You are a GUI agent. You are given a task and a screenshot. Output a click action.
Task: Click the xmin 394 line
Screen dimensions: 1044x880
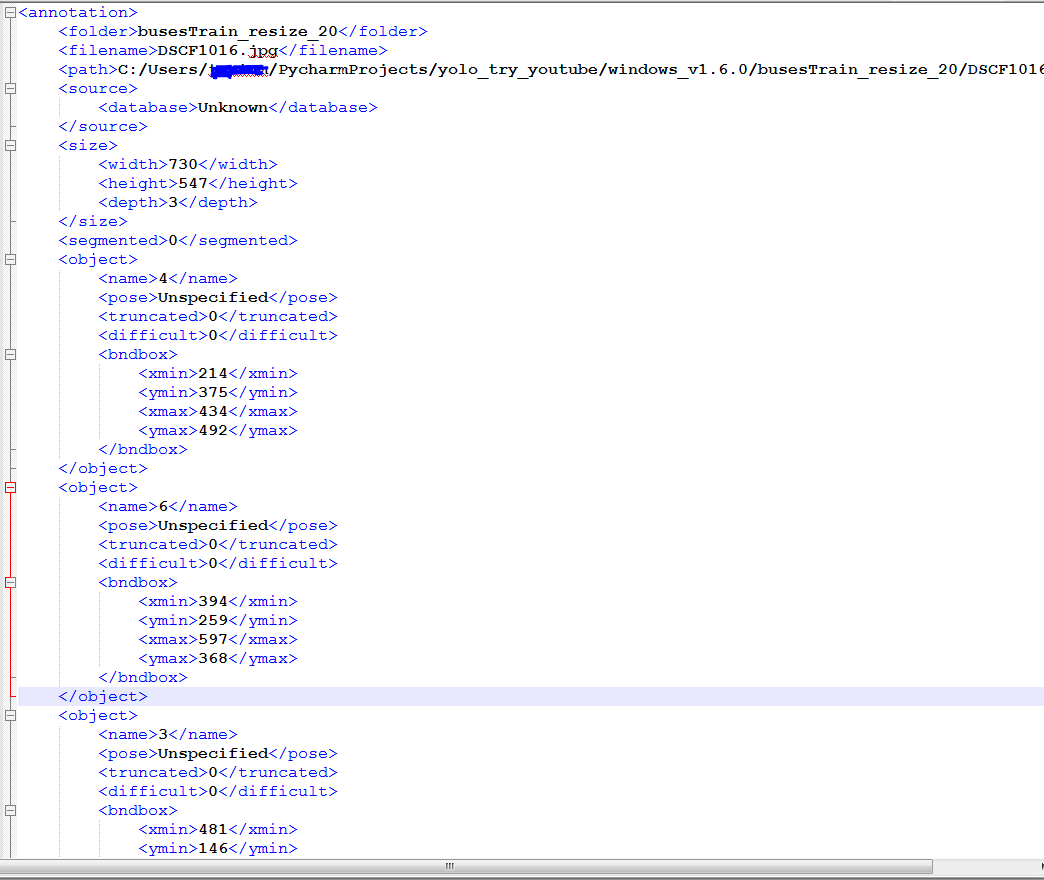[218, 602]
